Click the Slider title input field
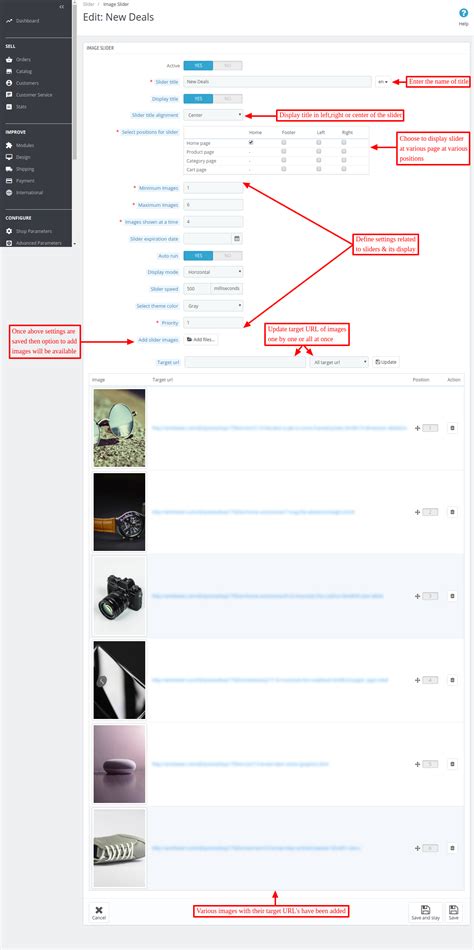 [x=277, y=81]
